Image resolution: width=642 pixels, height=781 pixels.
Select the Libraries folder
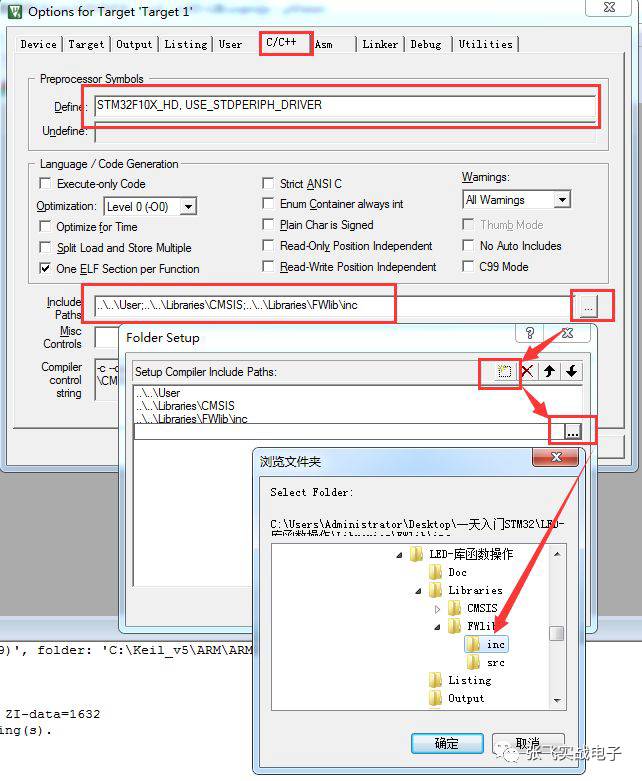pyautogui.click(x=466, y=590)
